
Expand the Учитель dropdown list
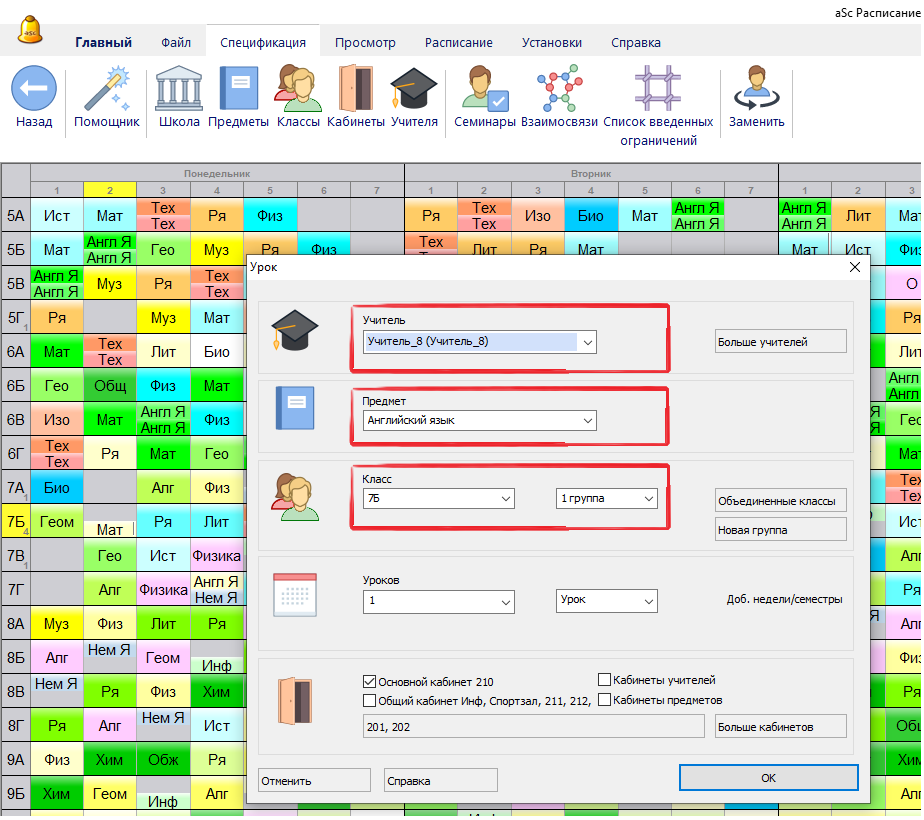[x=587, y=342]
